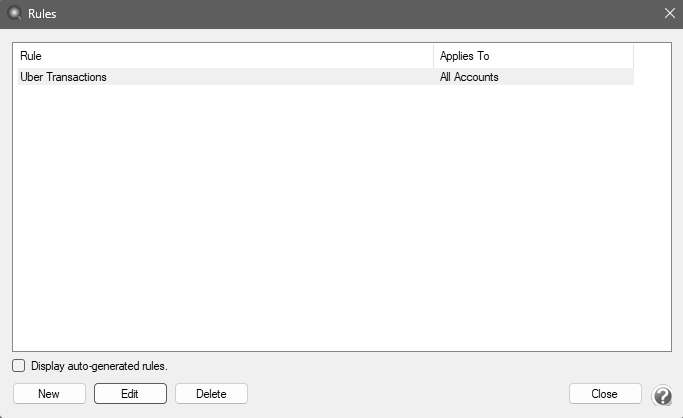Create a rule with the New button
This screenshot has height=418, width=683.
tap(49, 394)
